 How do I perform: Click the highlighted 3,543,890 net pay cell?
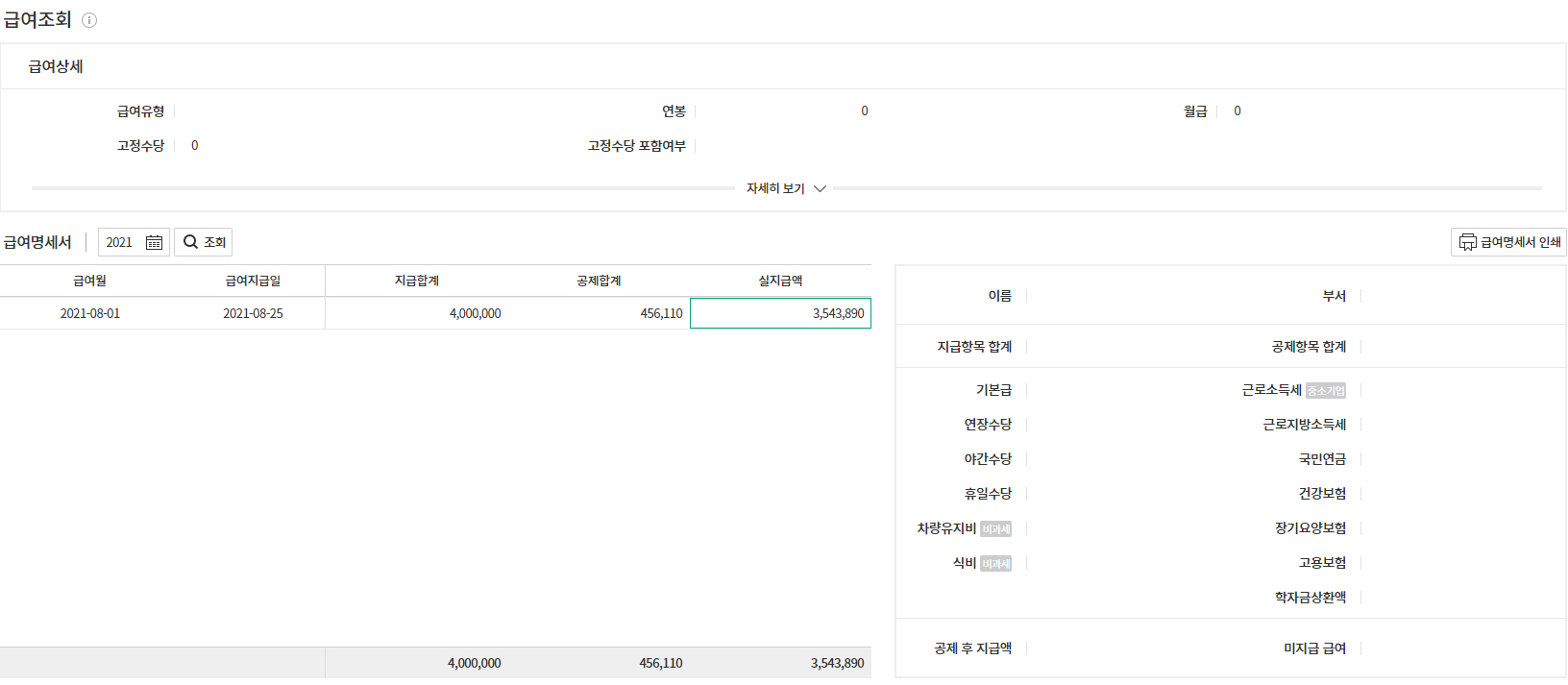pyautogui.click(x=780, y=313)
